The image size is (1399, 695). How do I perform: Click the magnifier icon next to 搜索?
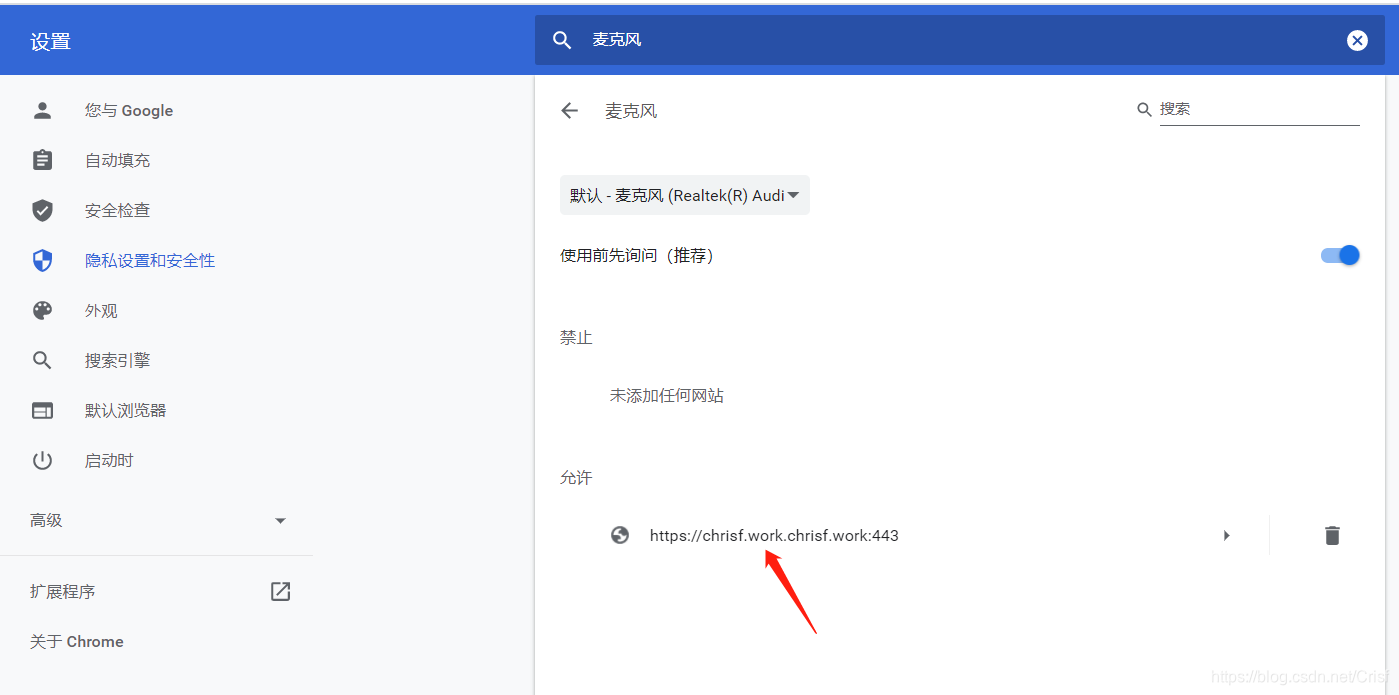click(x=1145, y=109)
